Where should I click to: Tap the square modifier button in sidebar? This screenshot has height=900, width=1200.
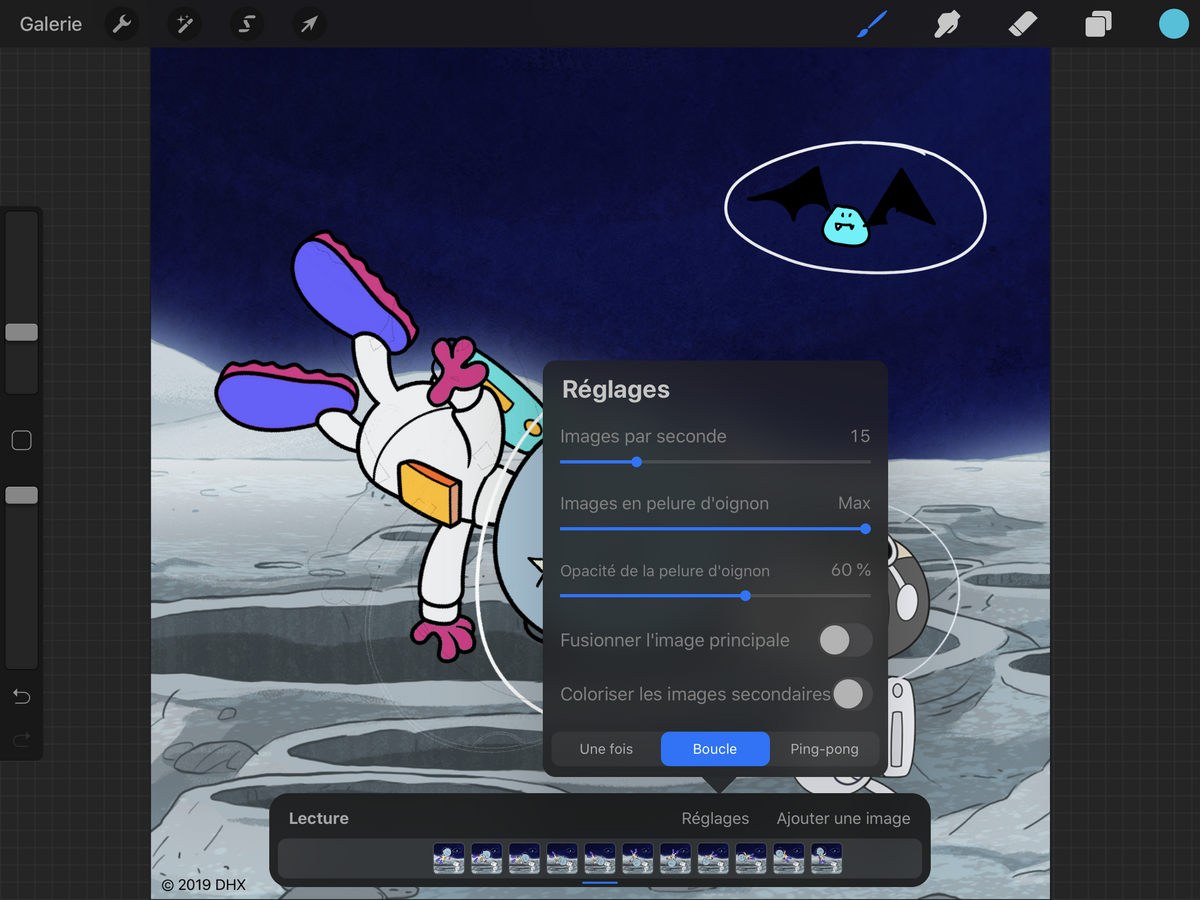pyautogui.click(x=21, y=440)
